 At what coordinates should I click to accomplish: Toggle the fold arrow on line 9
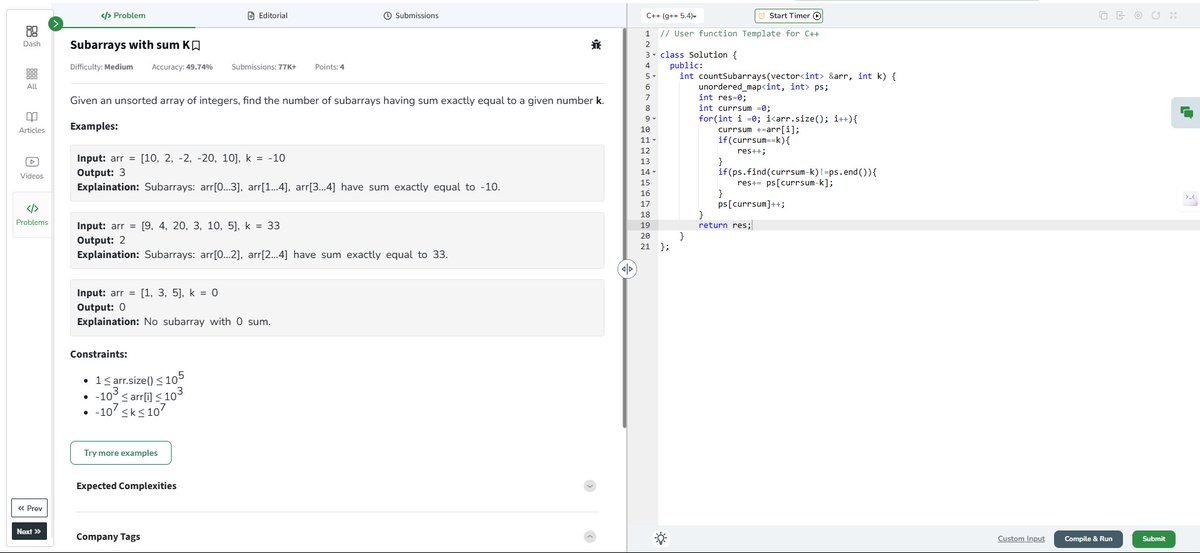(654, 119)
